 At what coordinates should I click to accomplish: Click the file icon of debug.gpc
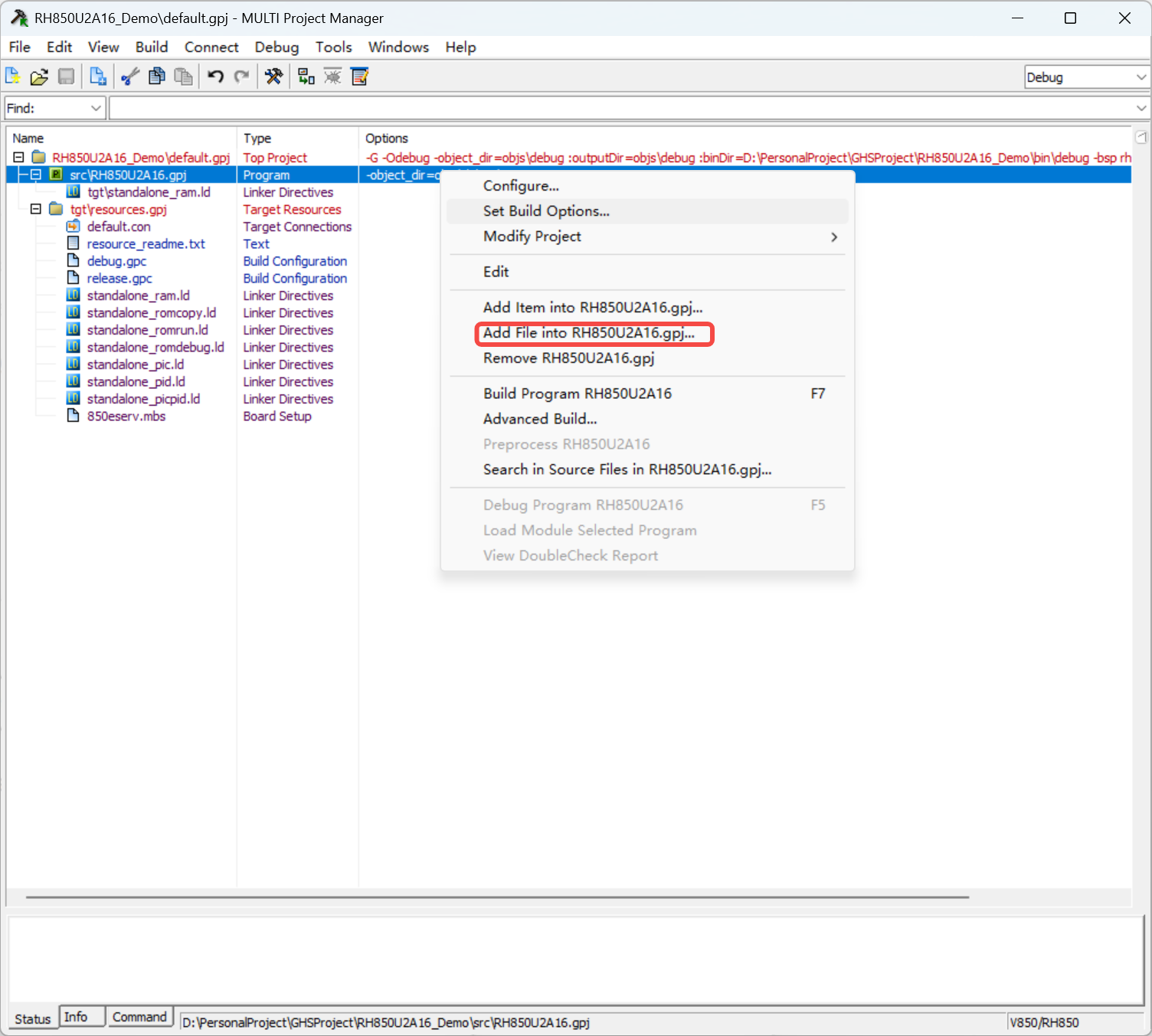click(74, 260)
